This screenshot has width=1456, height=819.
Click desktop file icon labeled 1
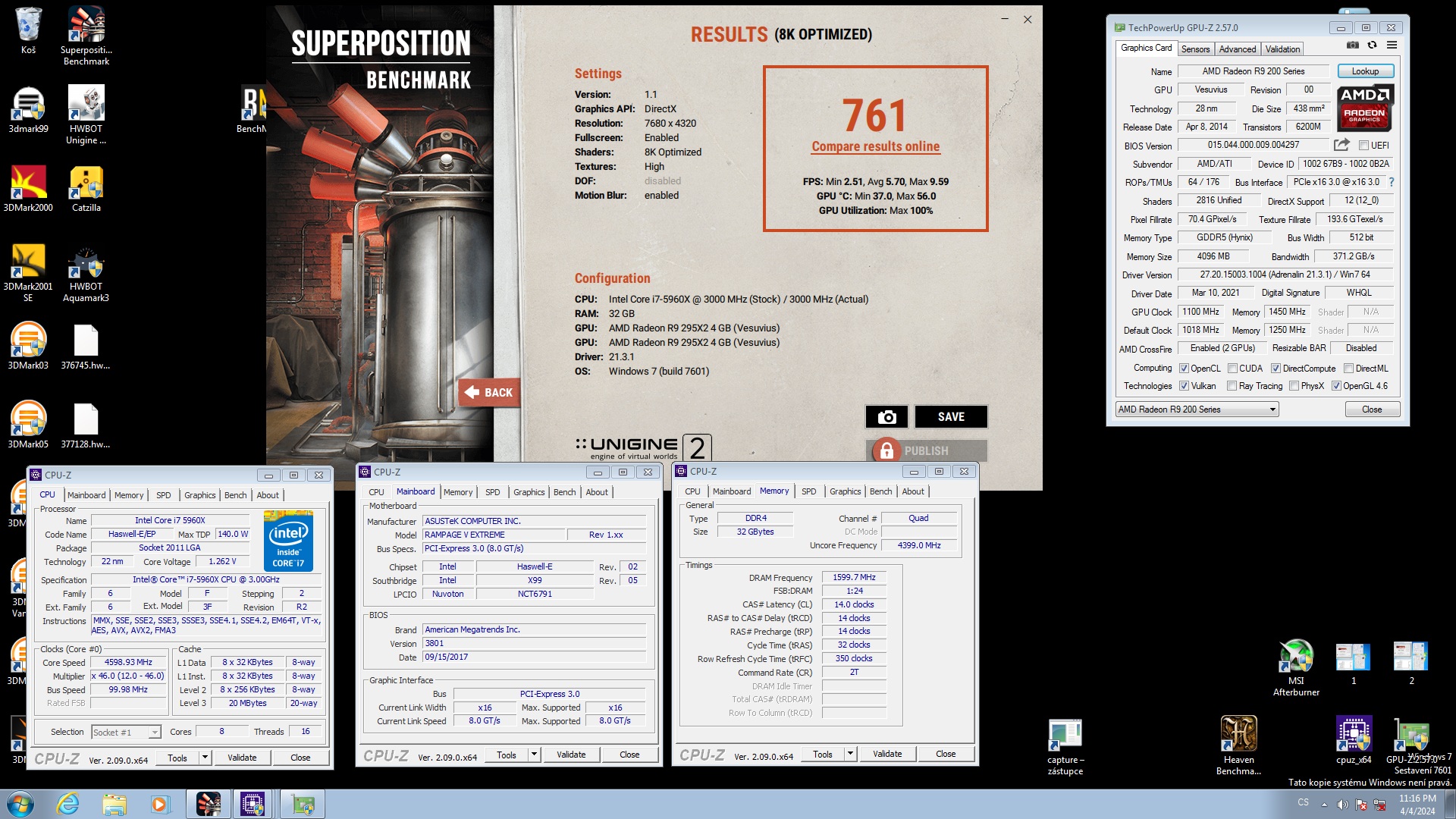(x=1354, y=663)
